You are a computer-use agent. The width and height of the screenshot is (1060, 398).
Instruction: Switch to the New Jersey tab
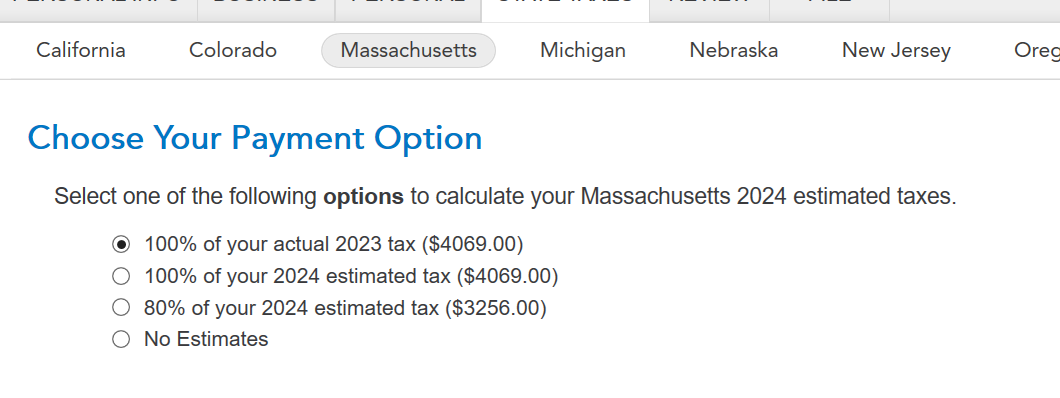(x=896, y=51)
